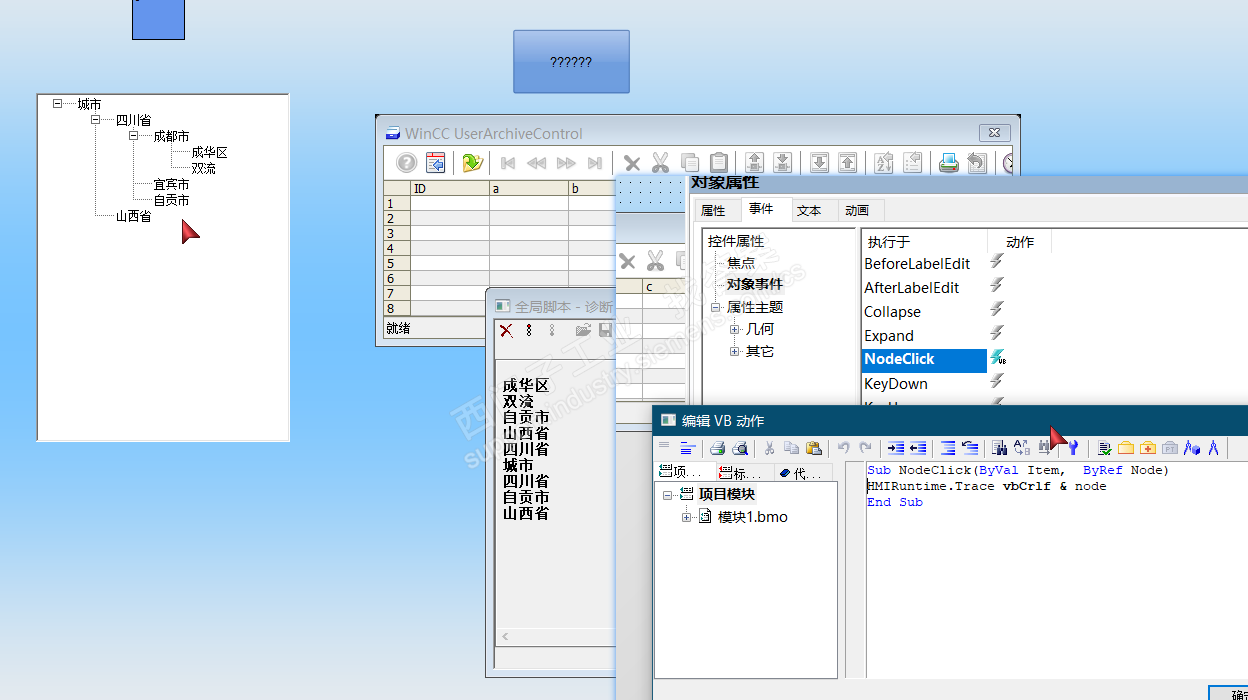Clear diagnostics output with red X icon
Viewport: 1248px width, 700px height.
tap(507, 330)
